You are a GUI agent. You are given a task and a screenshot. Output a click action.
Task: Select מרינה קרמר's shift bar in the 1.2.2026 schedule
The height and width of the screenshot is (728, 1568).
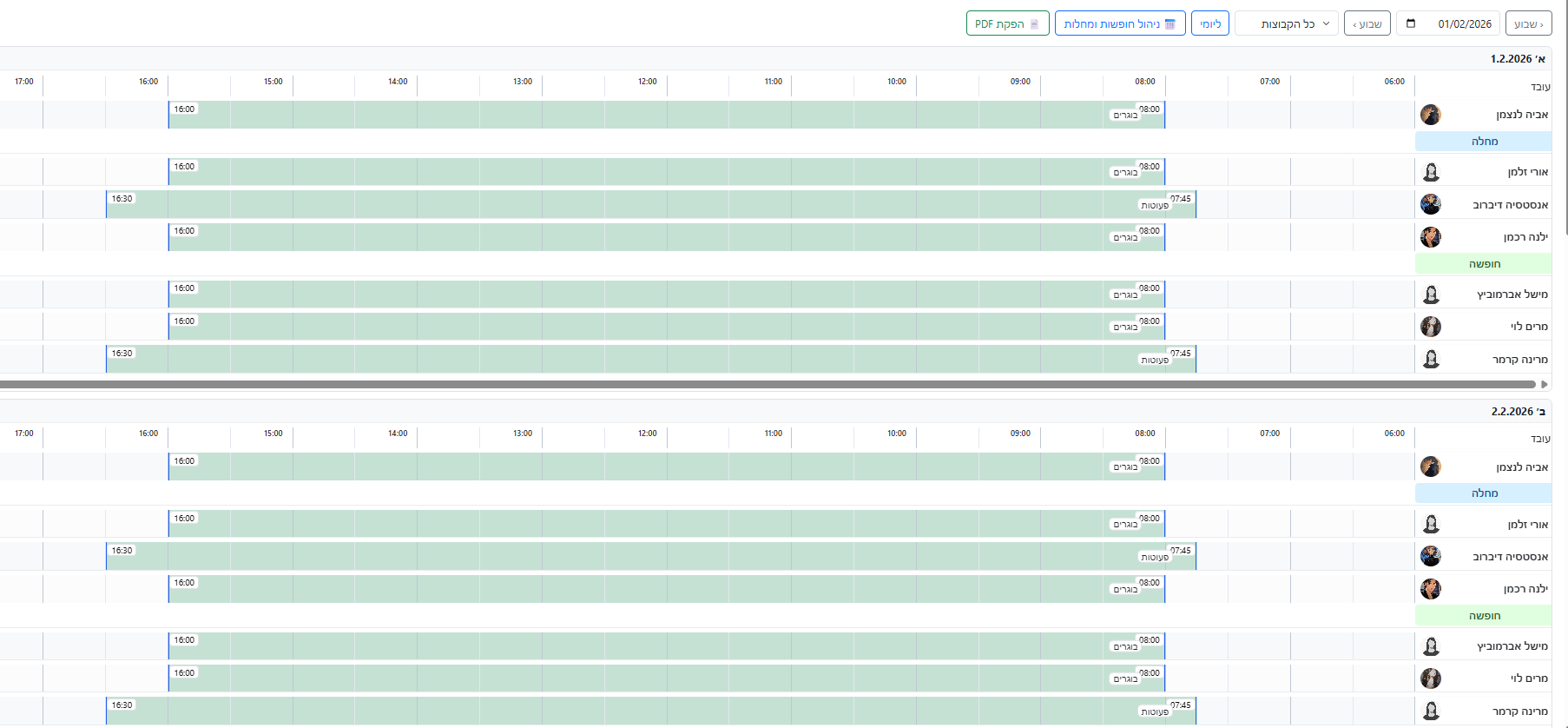tap(651, 359)
